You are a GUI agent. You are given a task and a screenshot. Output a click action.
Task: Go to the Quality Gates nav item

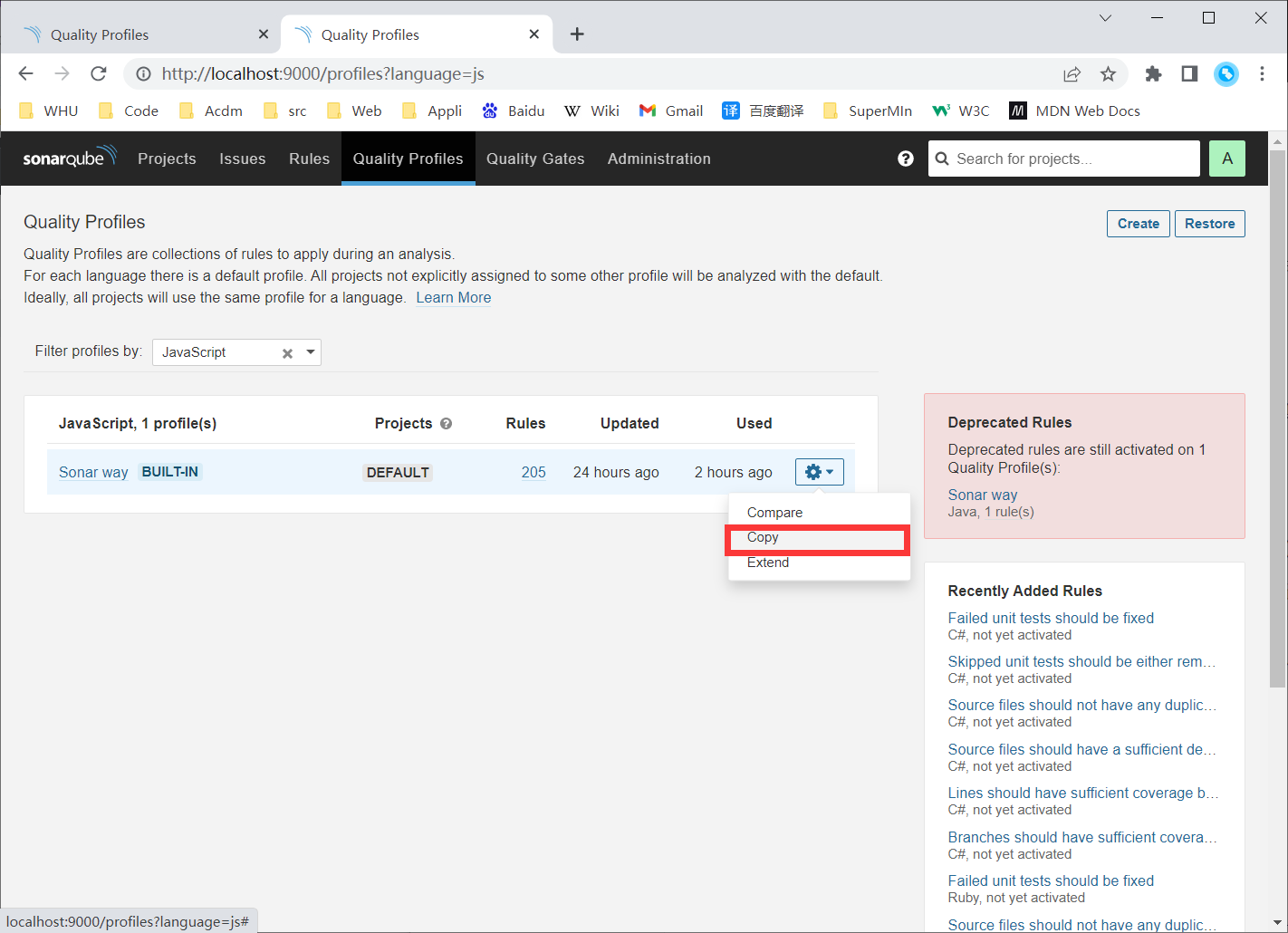coord(535,159)
